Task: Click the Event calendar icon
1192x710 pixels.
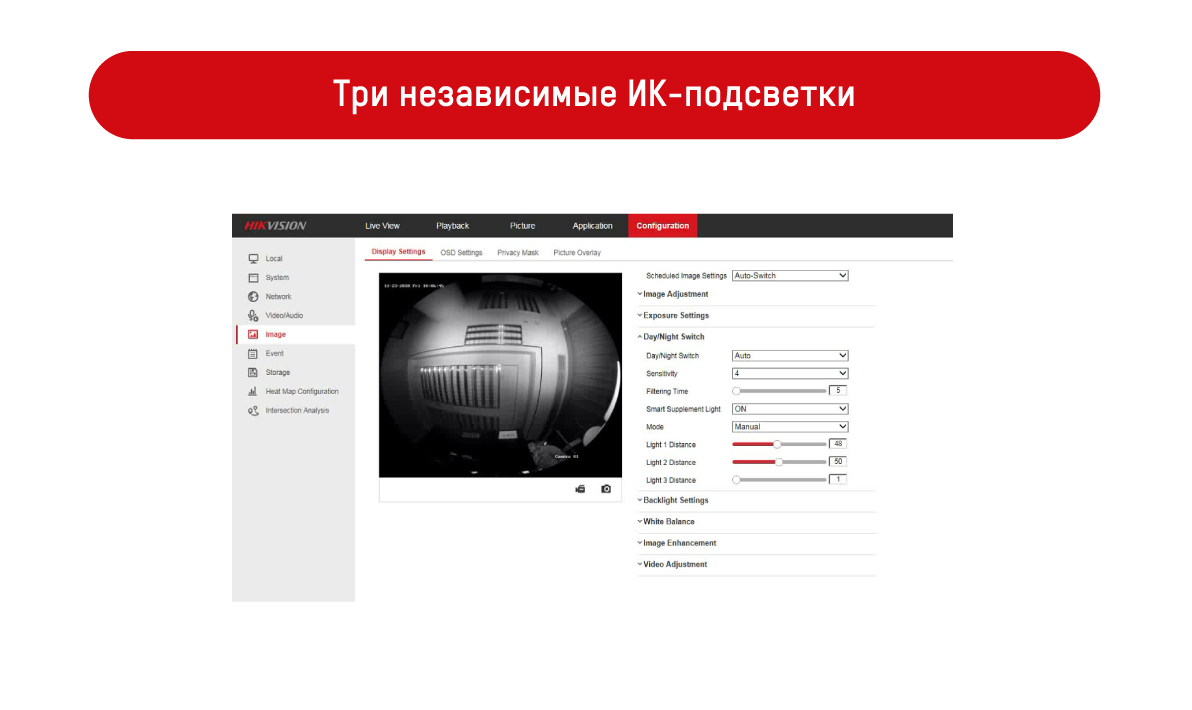Action: pyautogui.click(x=253, y=354)
